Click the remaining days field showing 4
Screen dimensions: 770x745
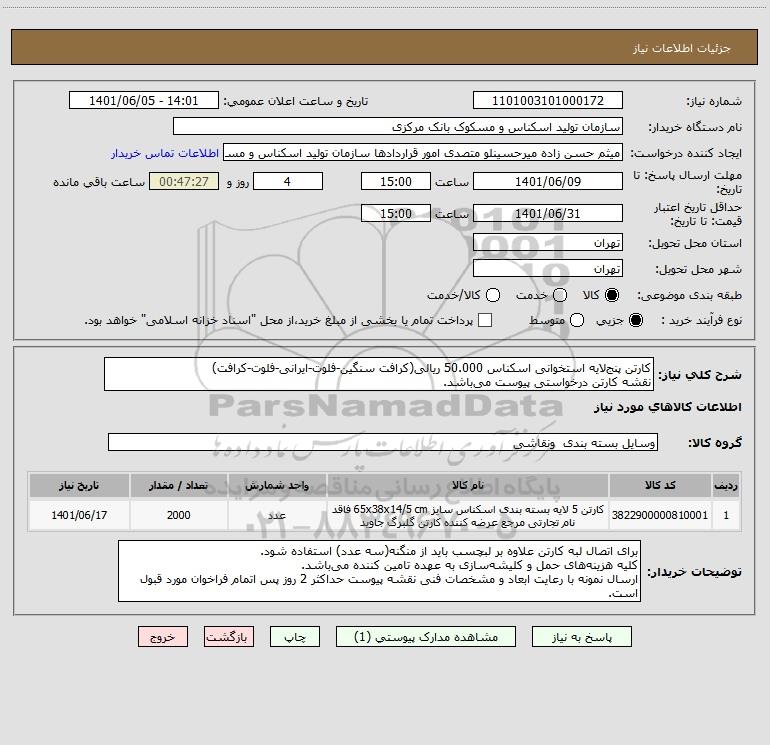[288, 181]
